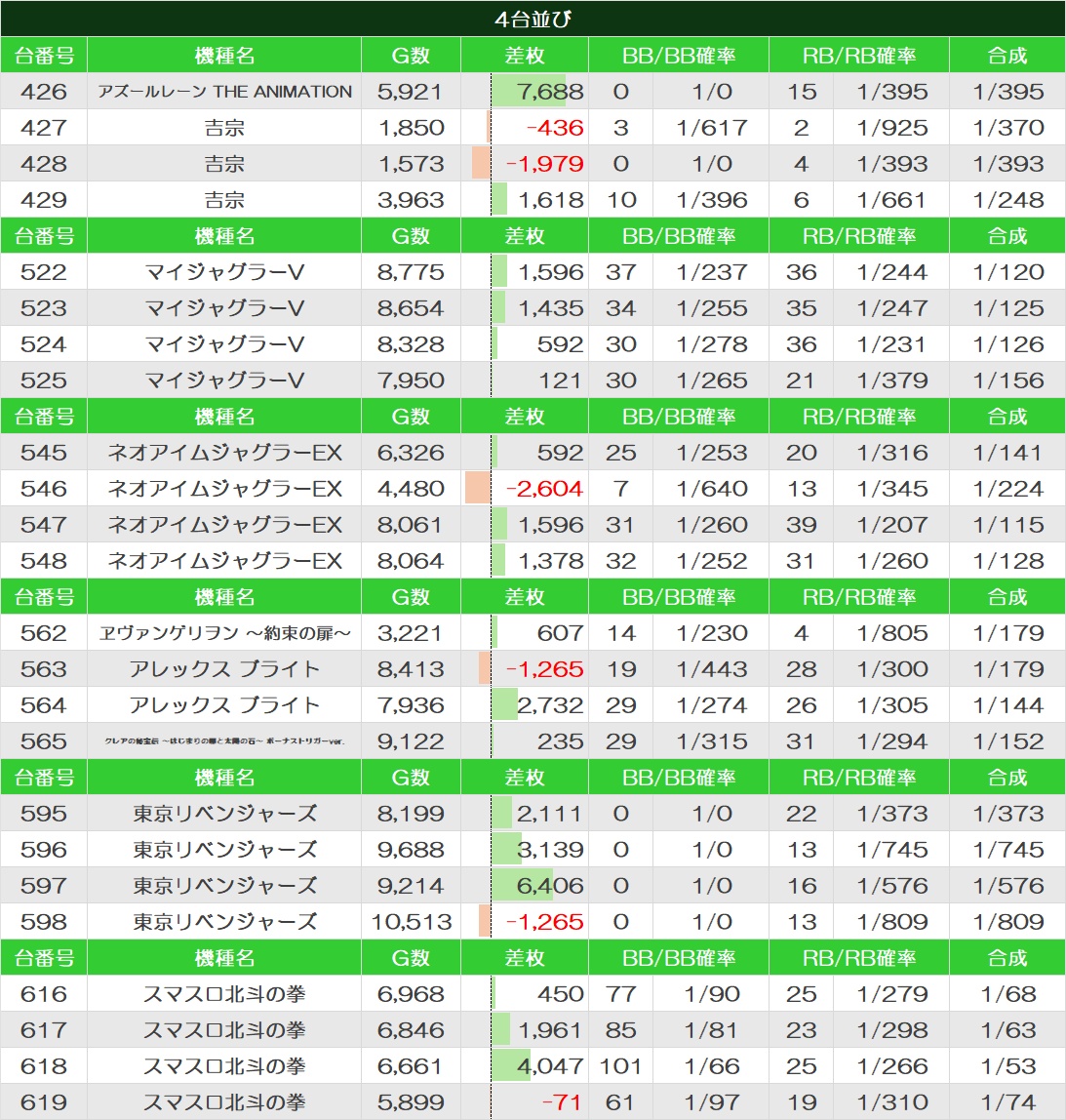1066x1120 pixels.
Task: Select machine number 565
Action: (44, 741)
